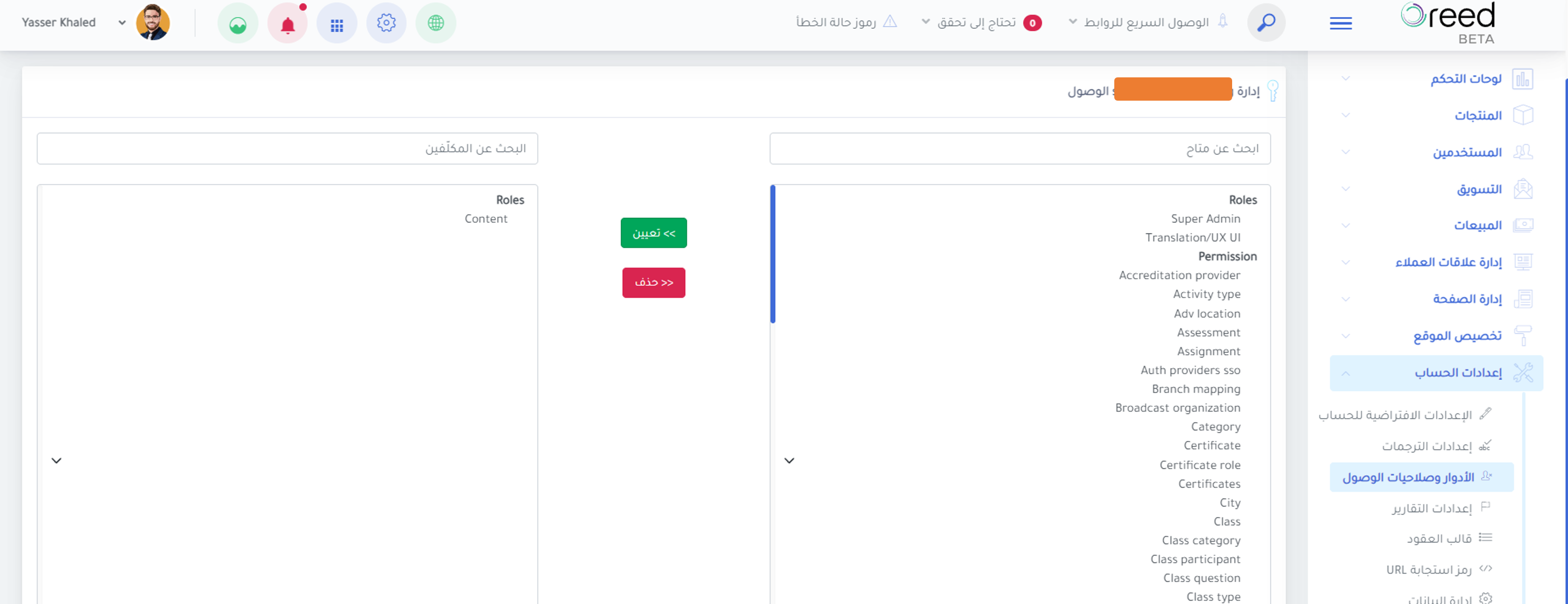
Task: Click the green dashboard circle icon
Action: click(x=238, y=23)
